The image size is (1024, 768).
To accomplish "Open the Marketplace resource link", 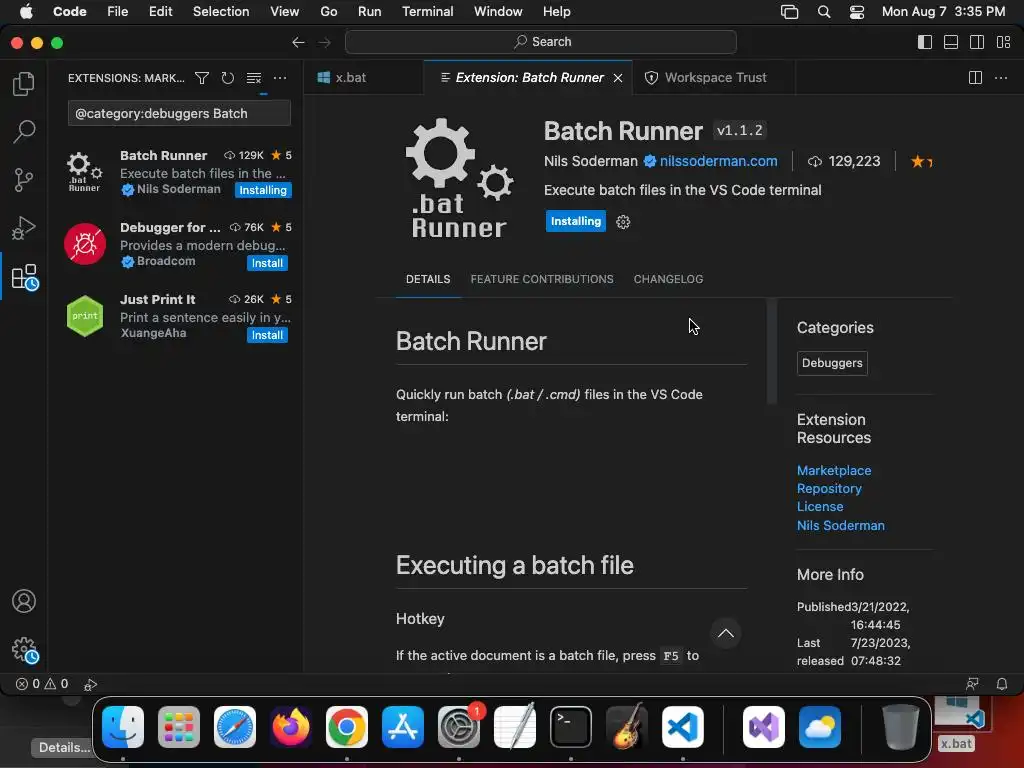I will point(834,470).
